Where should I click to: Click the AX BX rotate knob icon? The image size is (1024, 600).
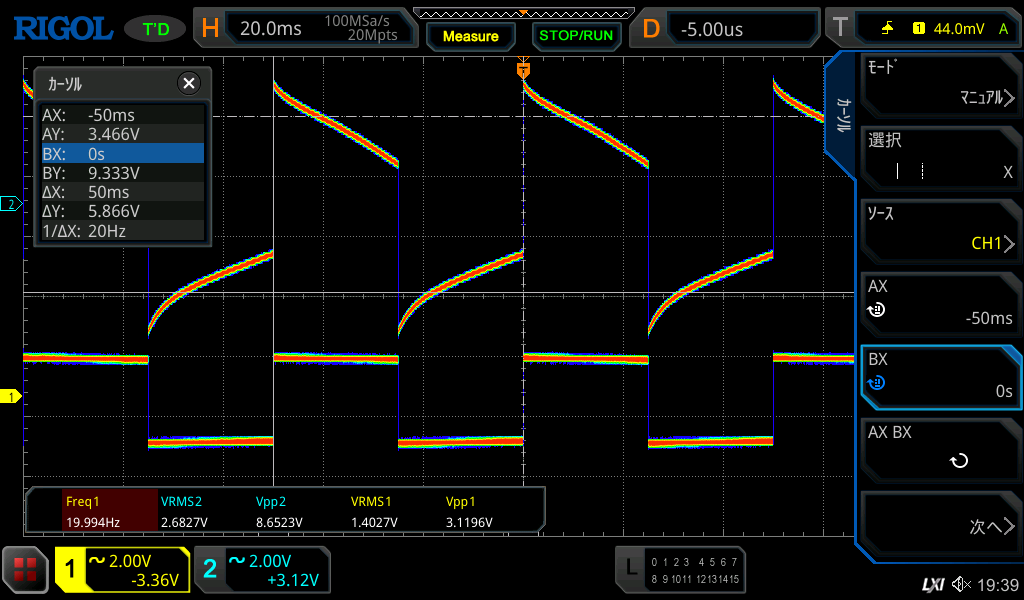pyautogui.click(x=958, y=461)
